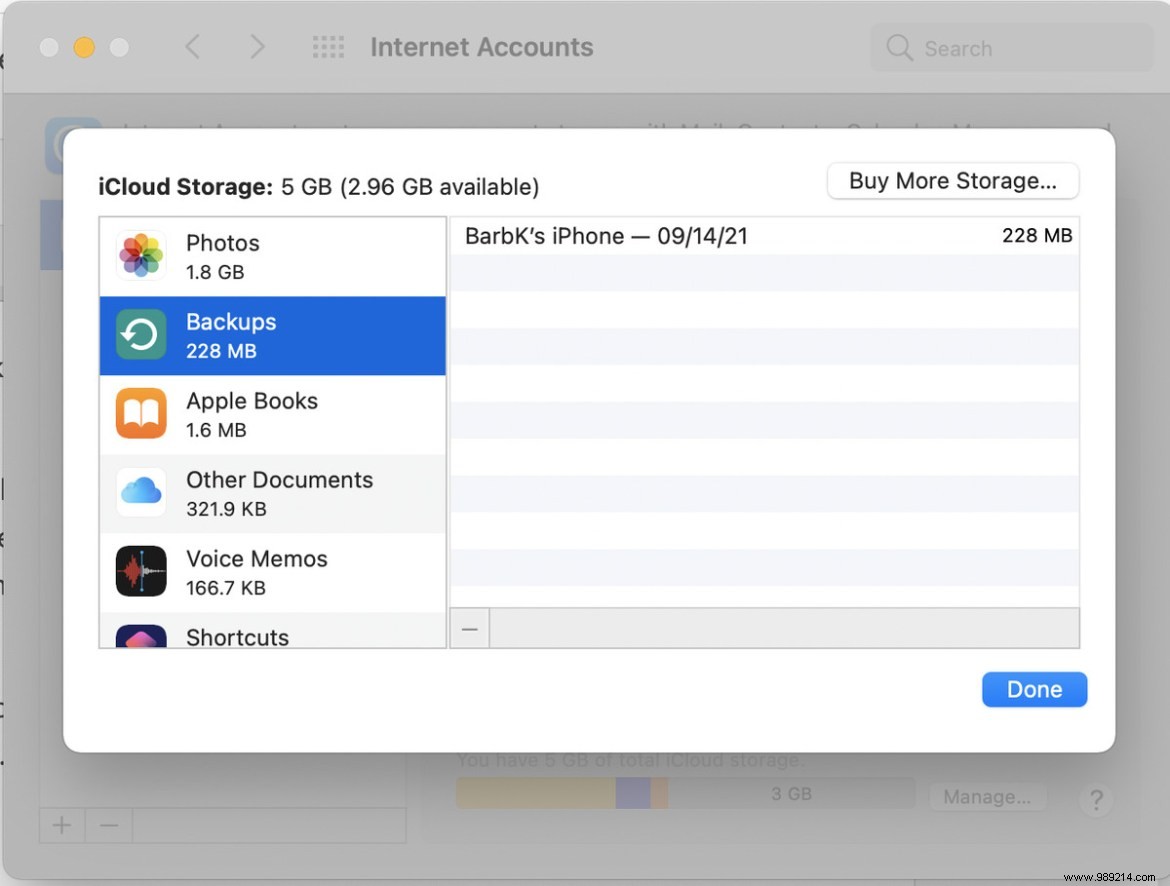Click the forward navigation arrow
The width and height of the screenshot is (1170, 886).
point(258,46)
